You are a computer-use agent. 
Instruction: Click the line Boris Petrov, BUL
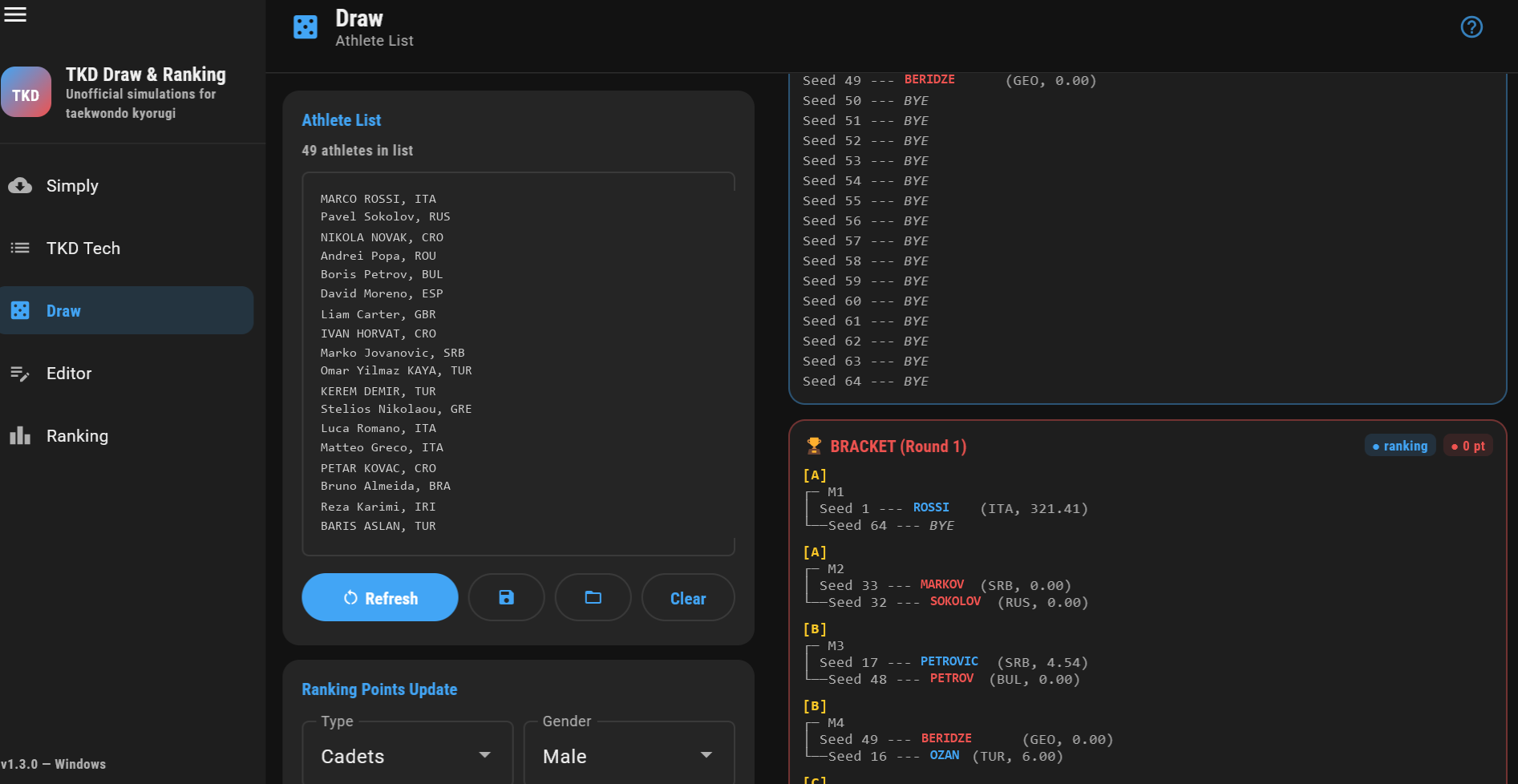pyautogui.click(x=382, y=274)
